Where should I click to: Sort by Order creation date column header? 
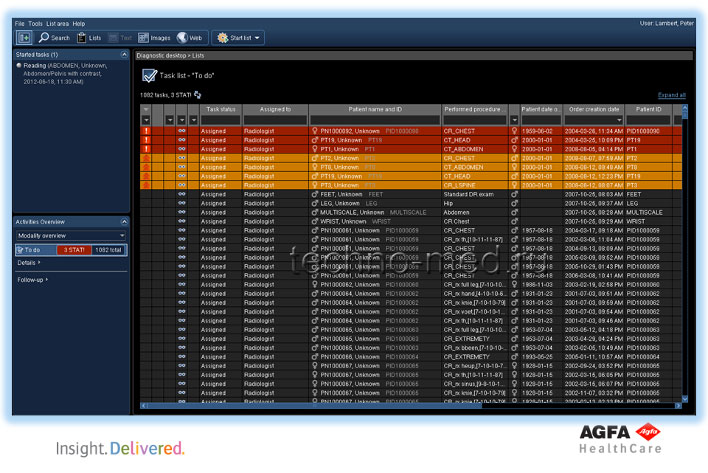593,109
